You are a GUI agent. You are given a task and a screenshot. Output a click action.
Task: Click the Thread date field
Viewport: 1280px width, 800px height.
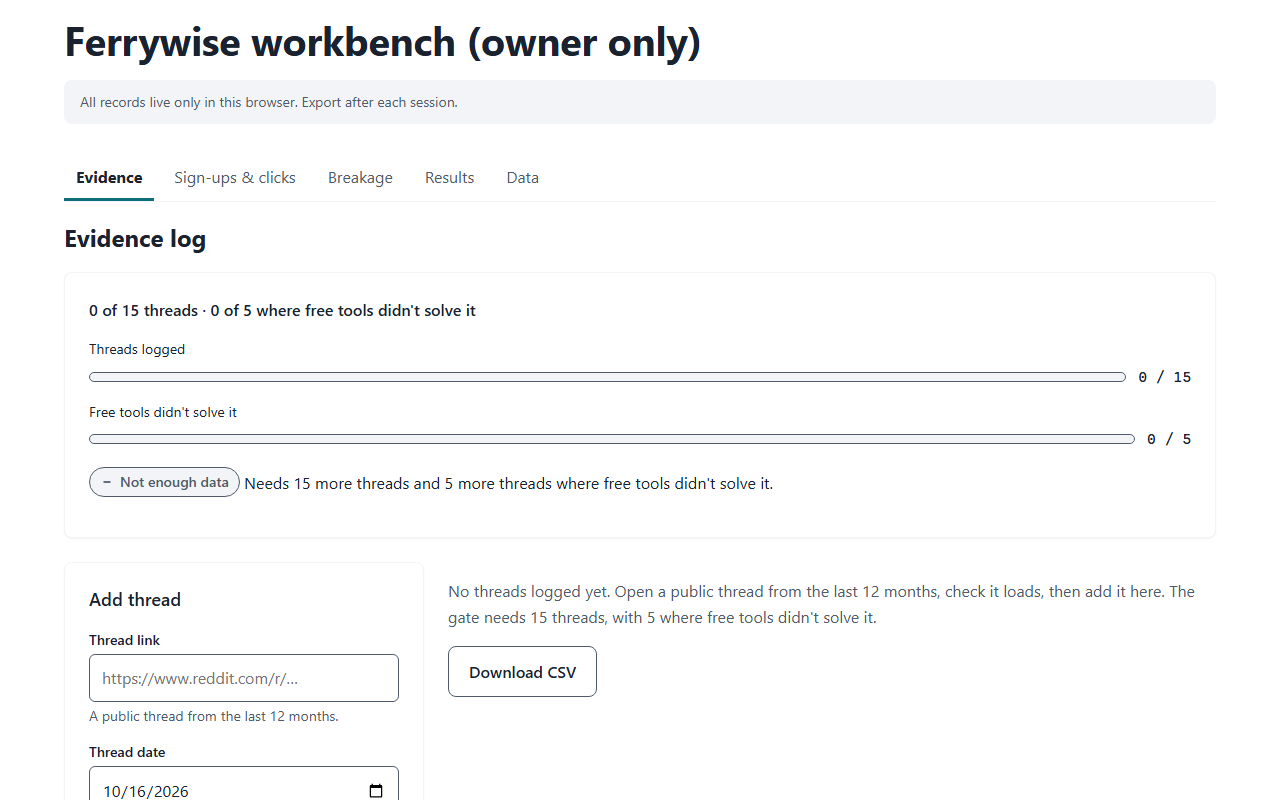[244, 784]
